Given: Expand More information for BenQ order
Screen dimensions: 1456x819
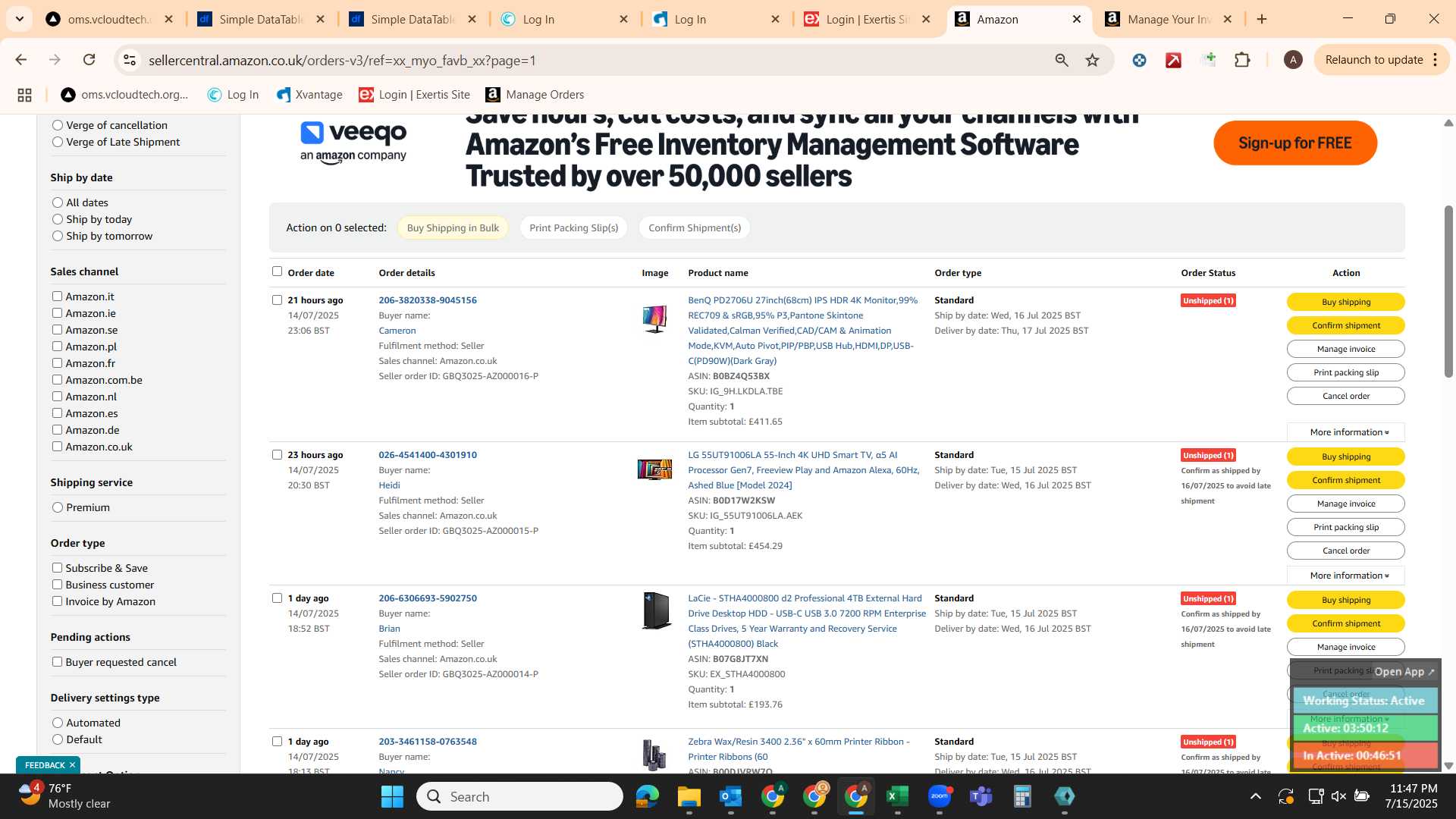Looking at the screenshot, I should pos(1346,432).
